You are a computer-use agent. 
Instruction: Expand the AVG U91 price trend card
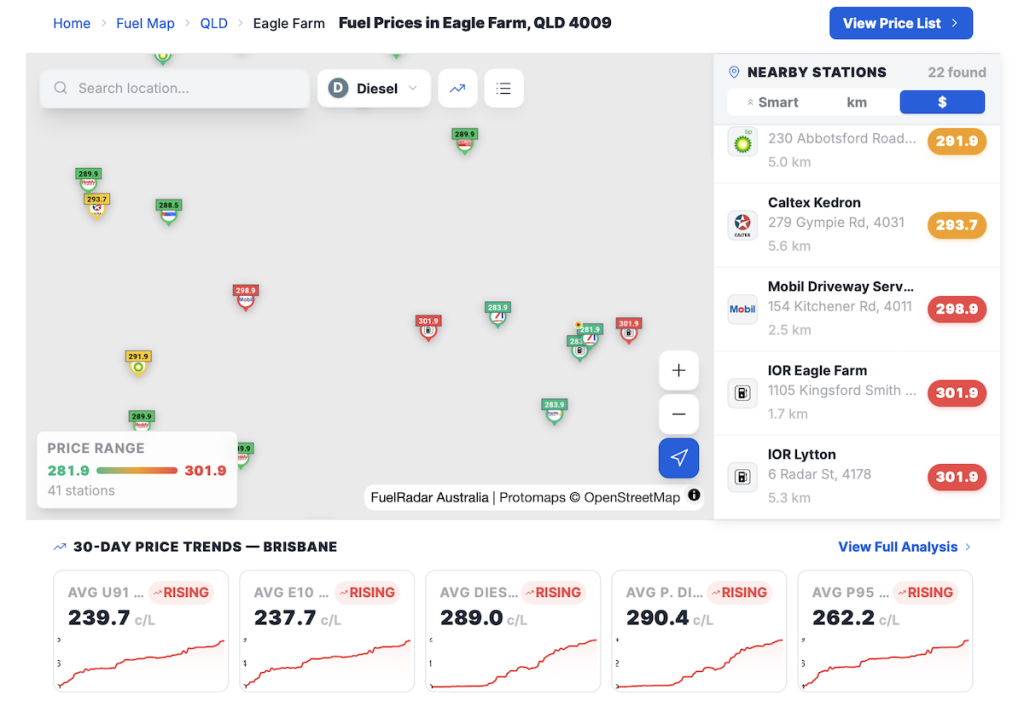[141, 631]
